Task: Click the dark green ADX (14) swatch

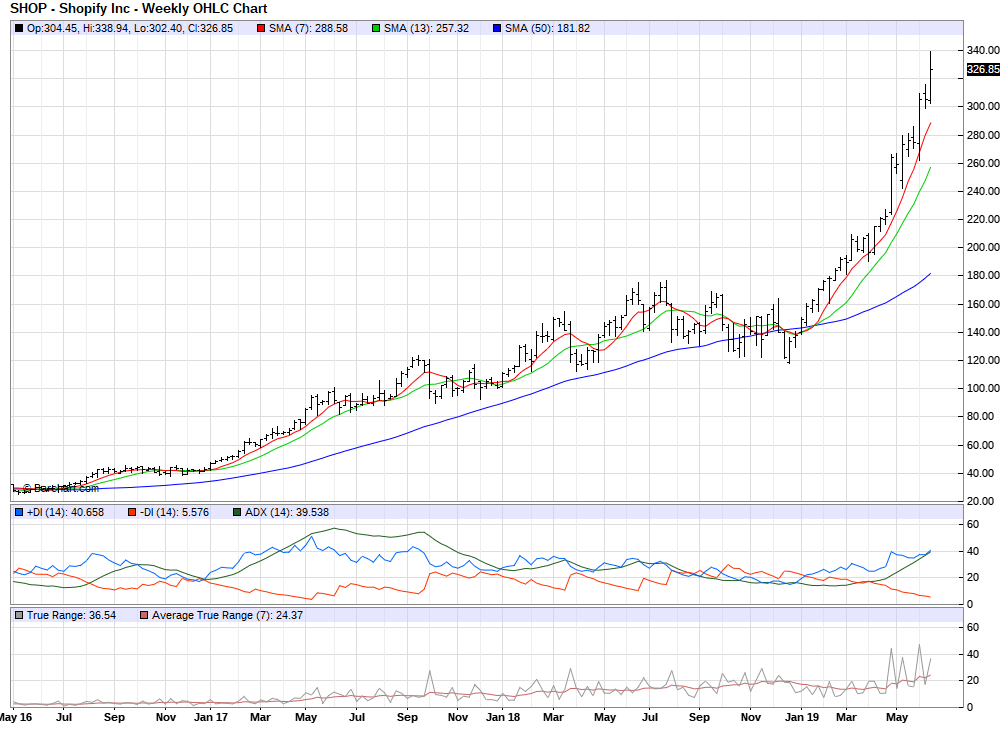Action: tap(237, 512)
